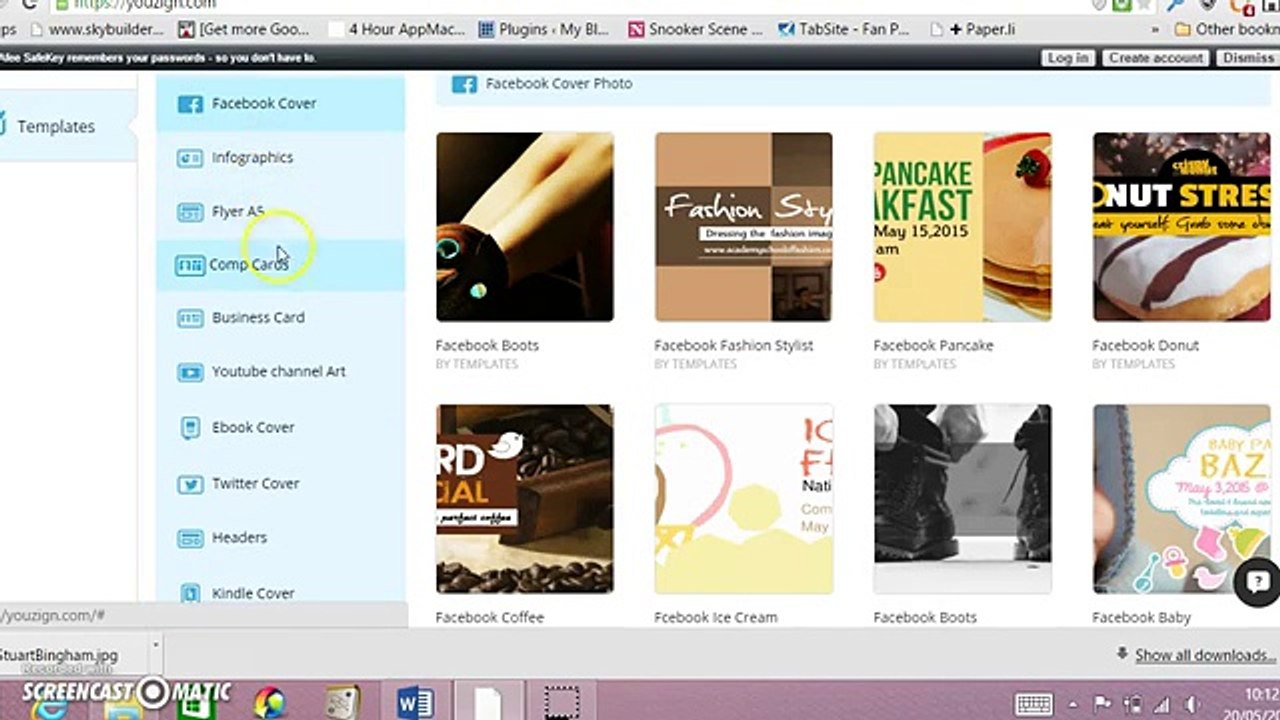This screenshot has height=720, width=1280.
Task: Click the Facebook Pancake title text
Action: pos(934,345)
